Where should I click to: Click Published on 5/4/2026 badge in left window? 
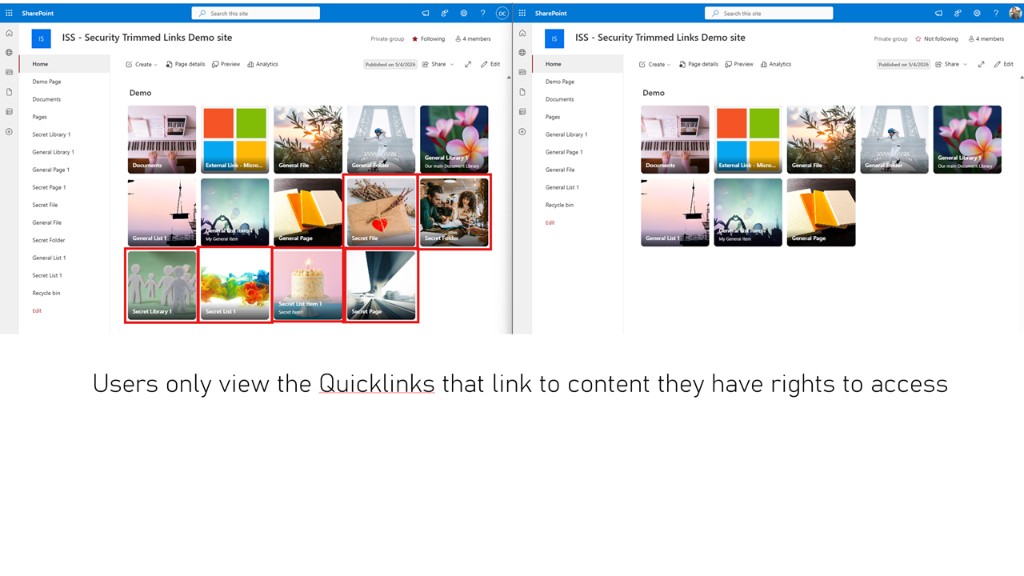point(391,64)
